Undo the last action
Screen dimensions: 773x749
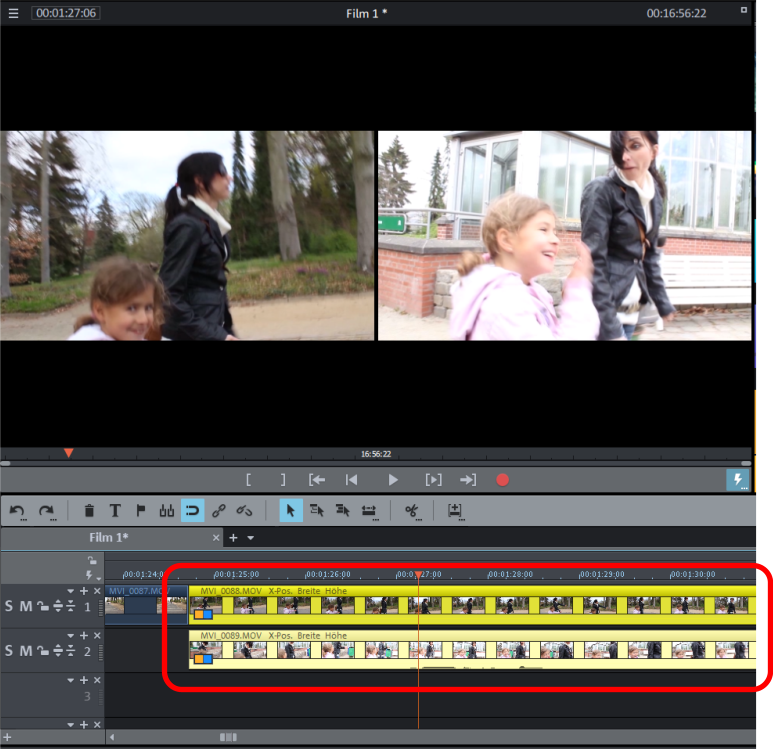point(18,511)
